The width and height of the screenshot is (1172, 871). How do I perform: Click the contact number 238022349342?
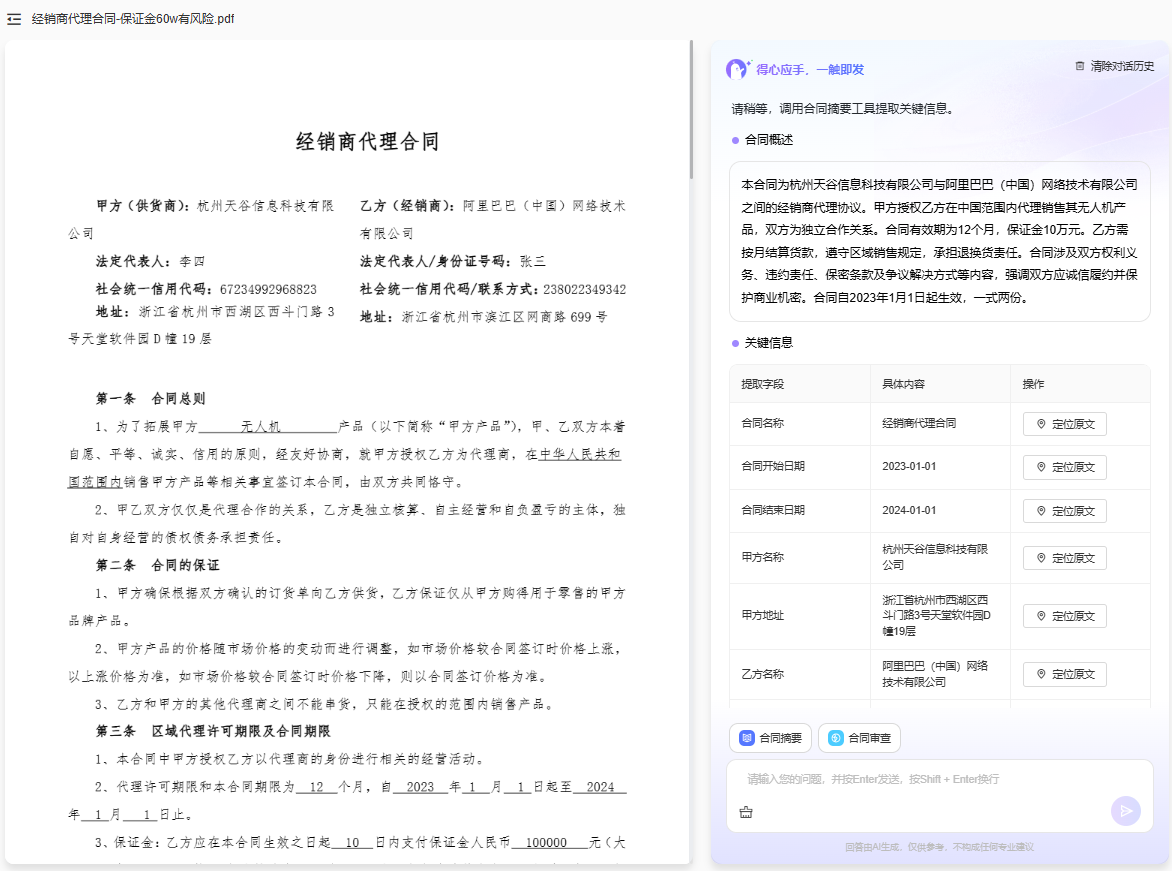[x=585, y=289]
